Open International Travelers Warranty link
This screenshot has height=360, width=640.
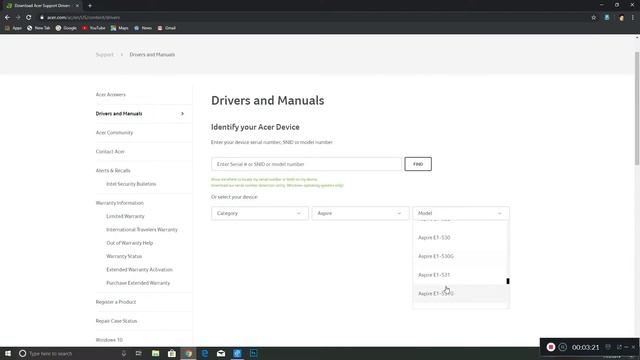point(142,230)
